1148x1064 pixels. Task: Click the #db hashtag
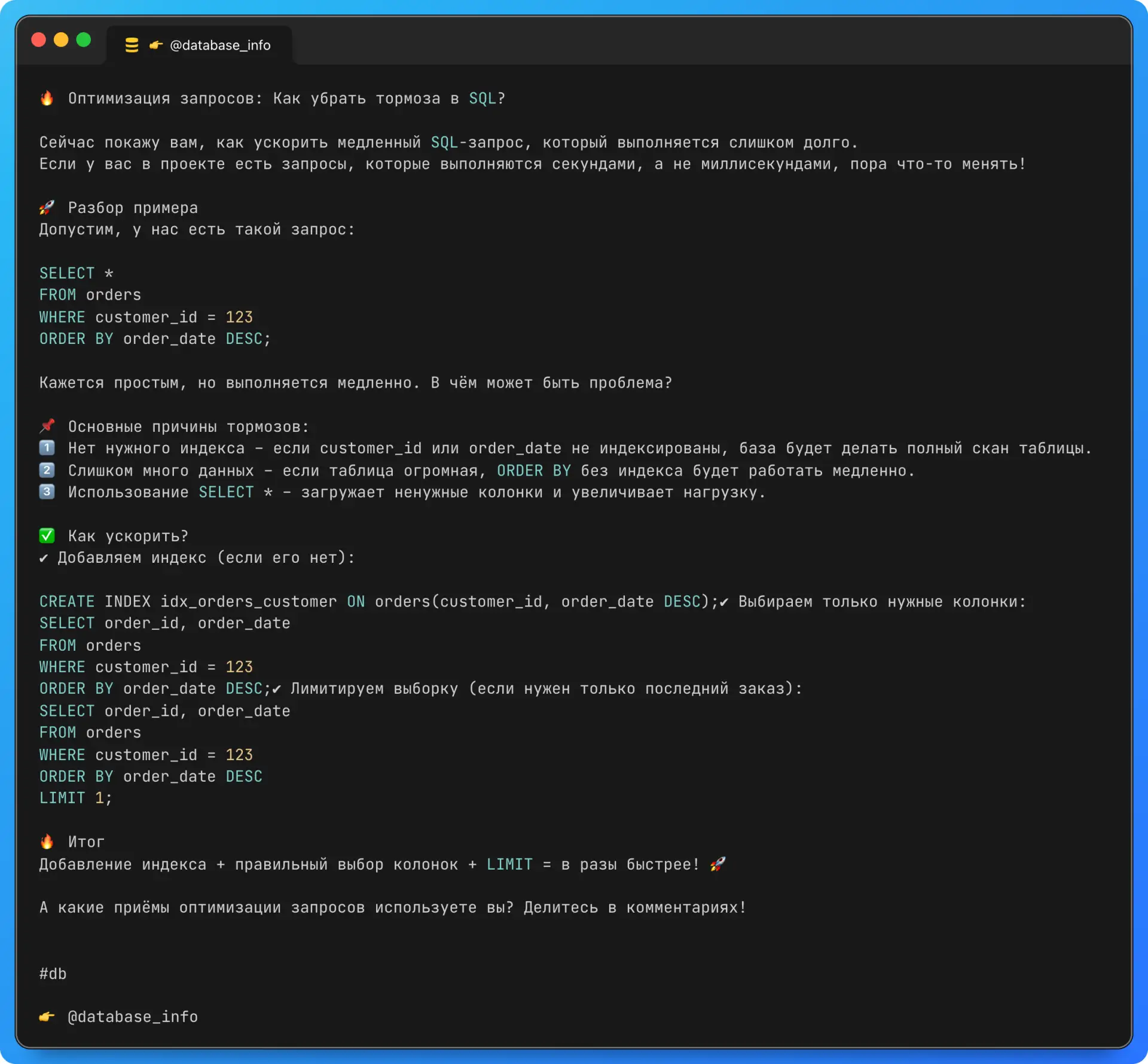pyautogui.click(x=53, y=974)
